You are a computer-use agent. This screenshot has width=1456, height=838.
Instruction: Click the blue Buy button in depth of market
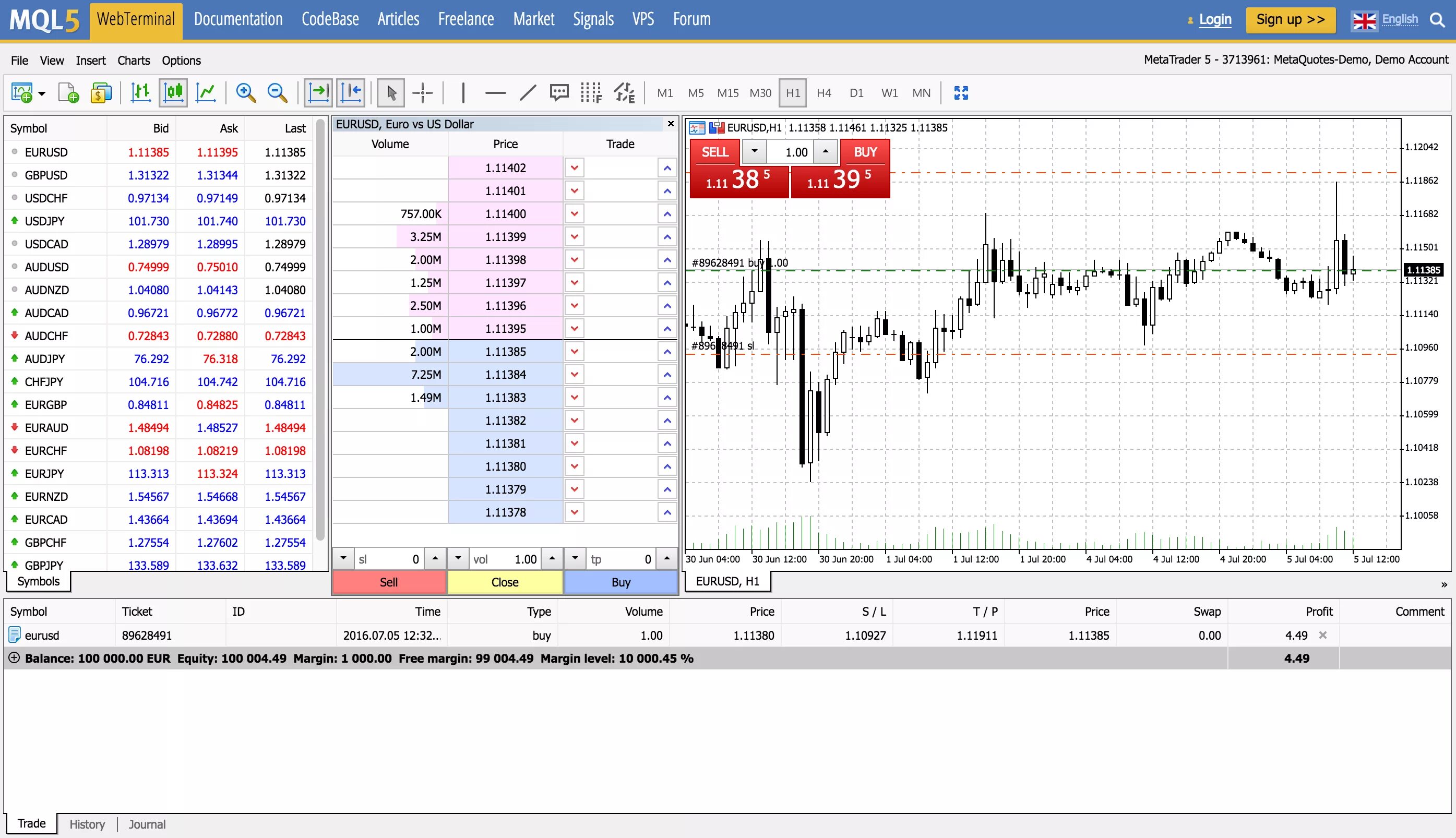620,582
